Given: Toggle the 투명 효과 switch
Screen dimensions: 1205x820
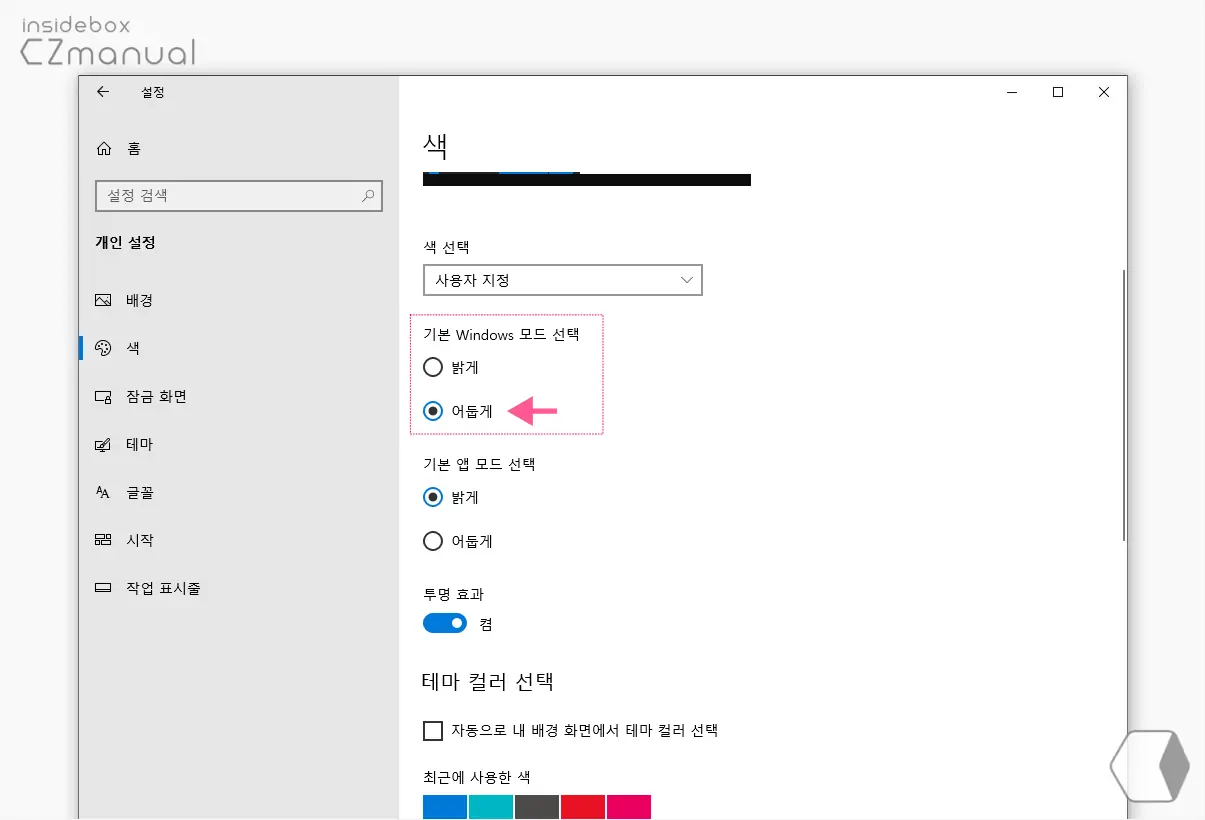Looking at the screenshot, I should pos(445,624).
